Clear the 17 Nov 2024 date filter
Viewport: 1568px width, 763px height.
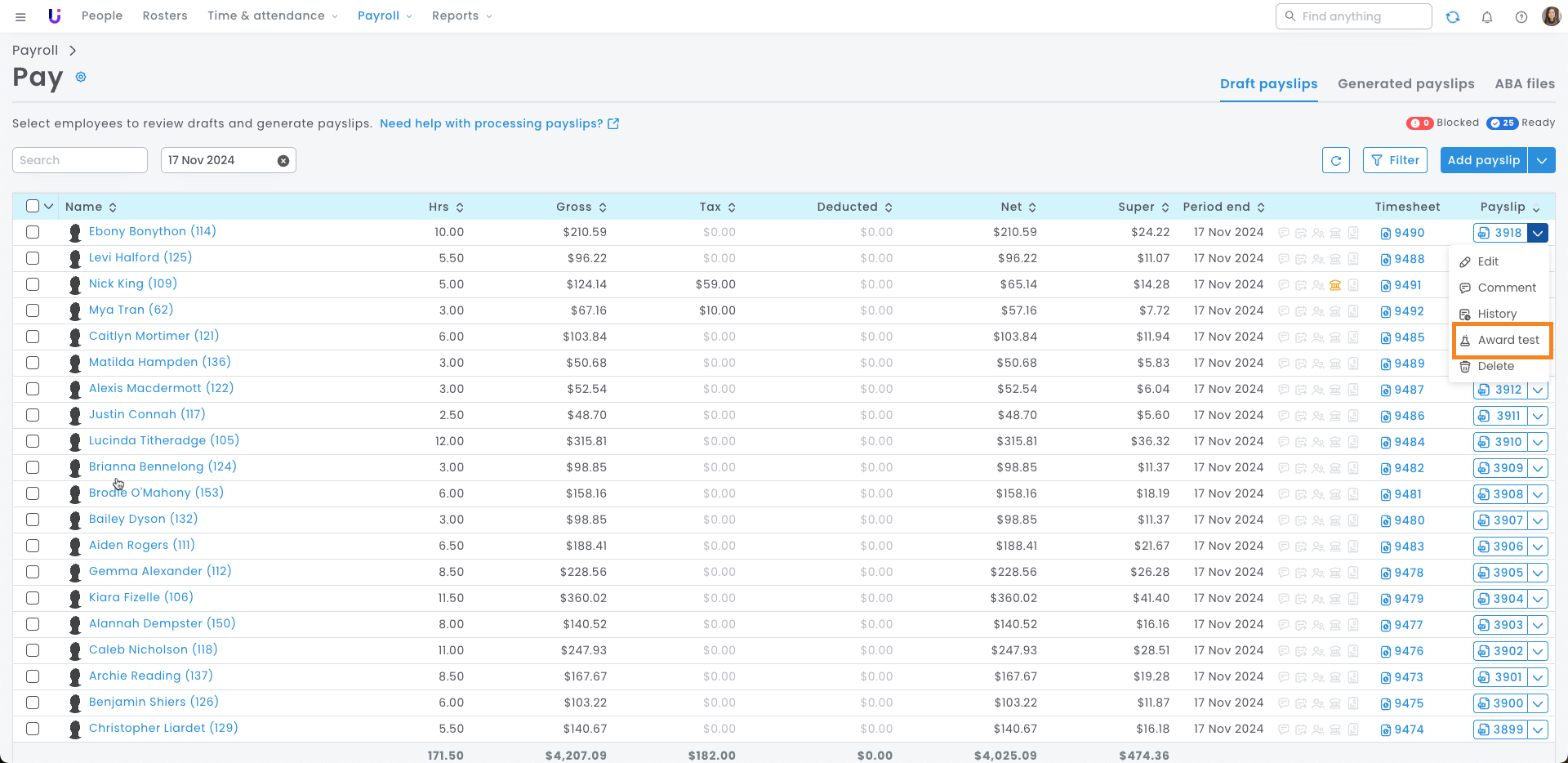click(x=283, y=161)
